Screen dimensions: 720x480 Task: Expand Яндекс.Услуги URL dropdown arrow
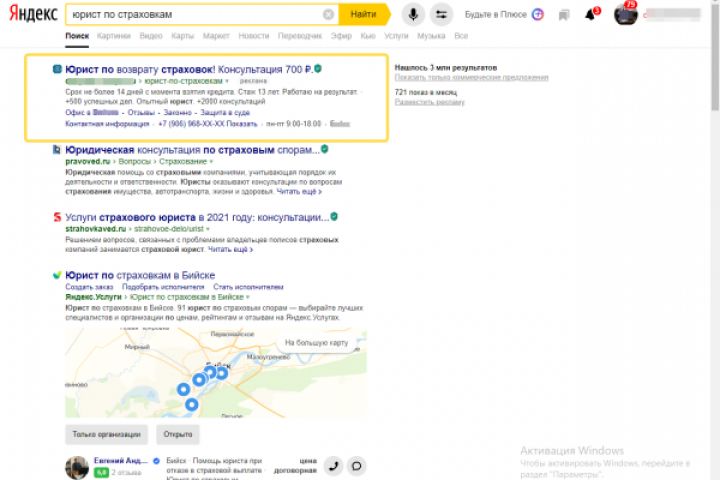click(248, 297)
